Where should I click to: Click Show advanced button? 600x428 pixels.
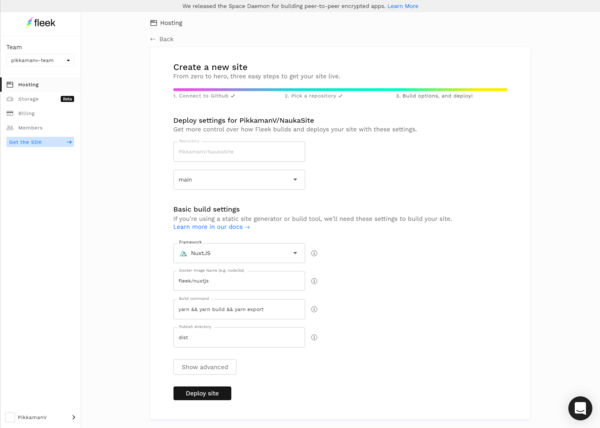pyautogui.click(x=205, y=367)
